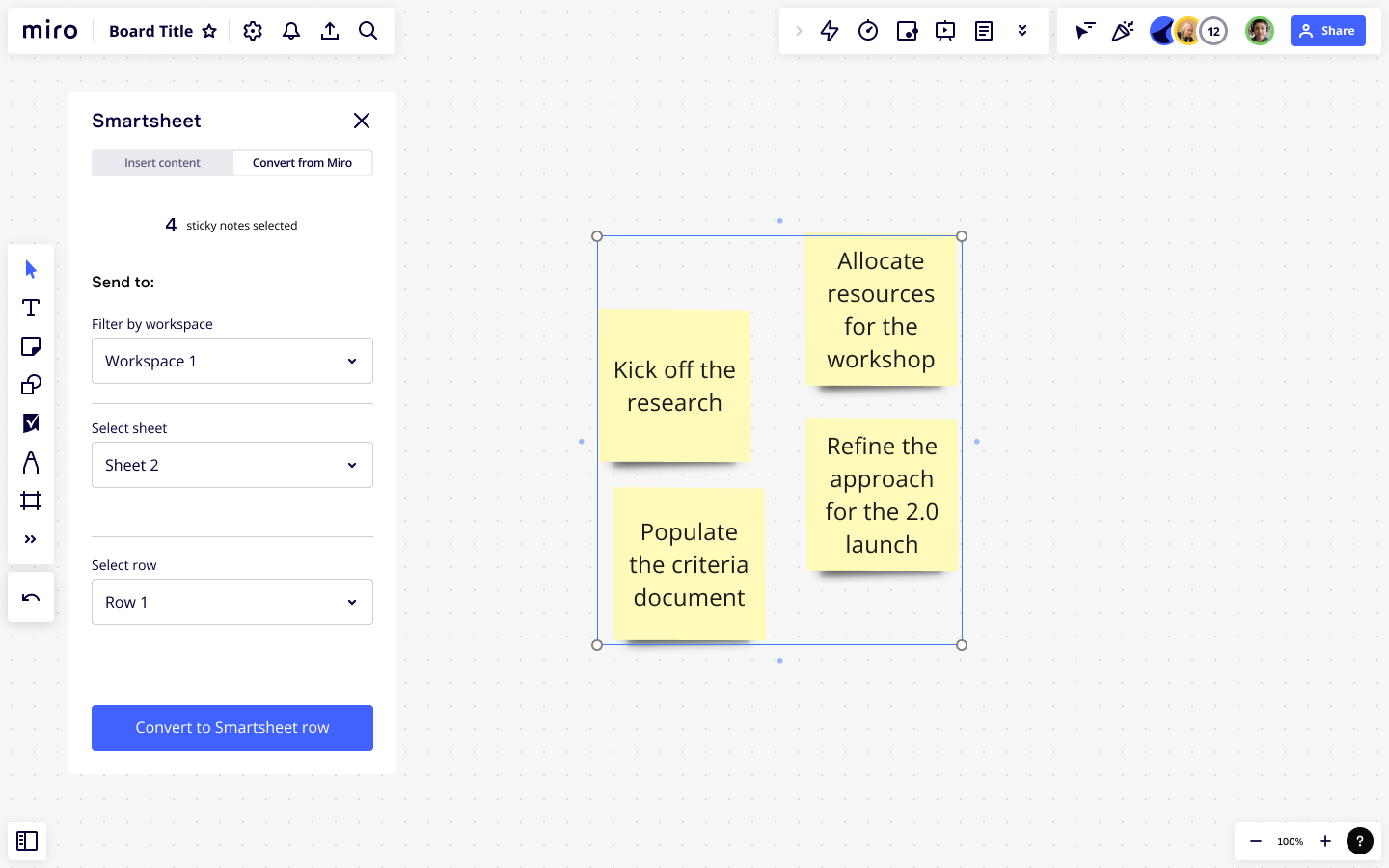1389x868 pixels.
Task: Open the Select row dropdown
Action: [x=232, y=602]
